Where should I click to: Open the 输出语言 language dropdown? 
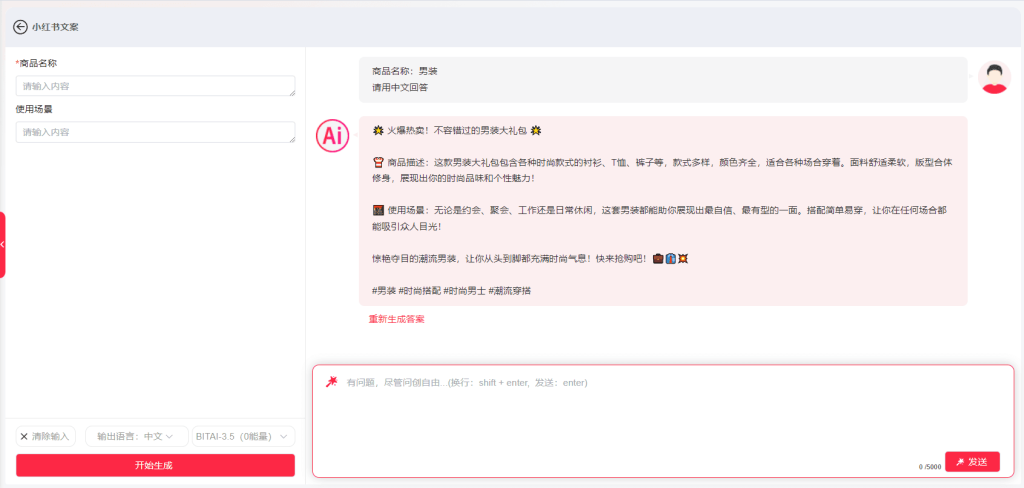[x=136, y=436]
